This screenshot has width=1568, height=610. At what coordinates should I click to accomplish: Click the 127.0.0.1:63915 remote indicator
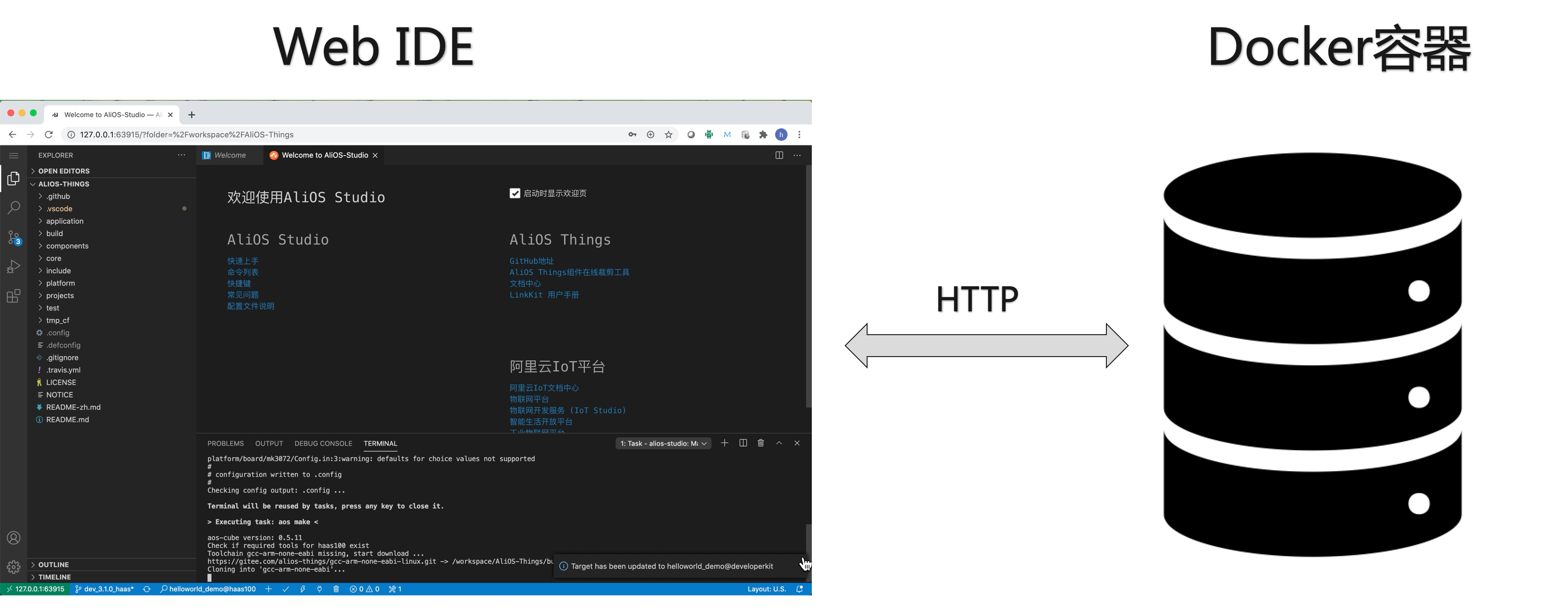(x=35, y=589)
